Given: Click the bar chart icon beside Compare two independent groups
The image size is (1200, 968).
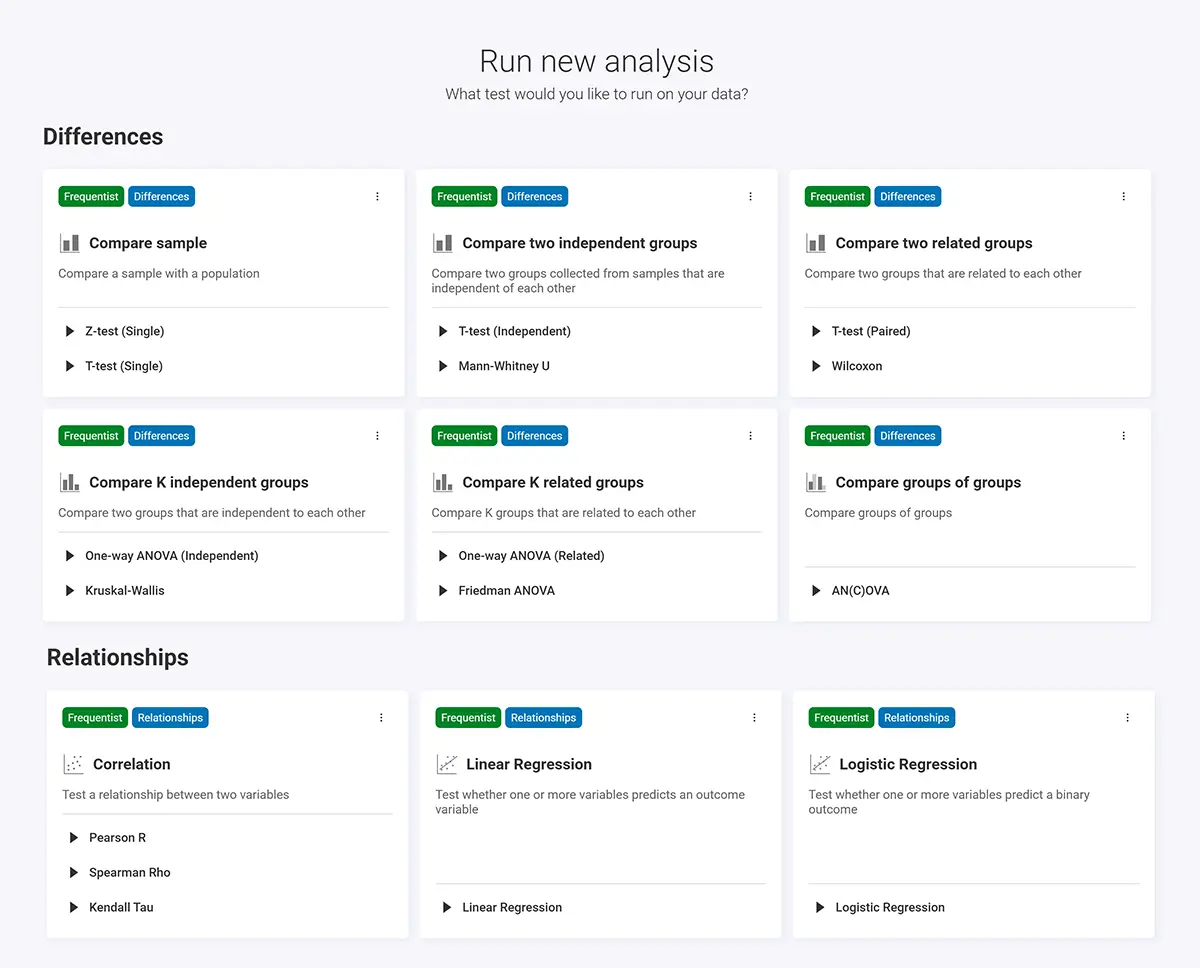Looking at the screenshot, I should [442, 243].
